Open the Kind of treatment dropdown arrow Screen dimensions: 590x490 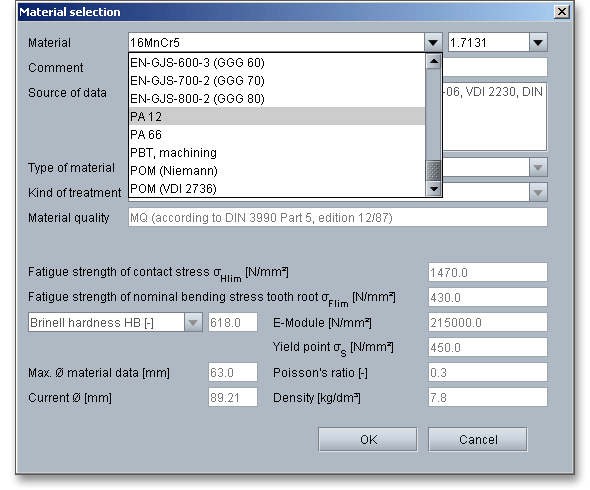(538, 192)
